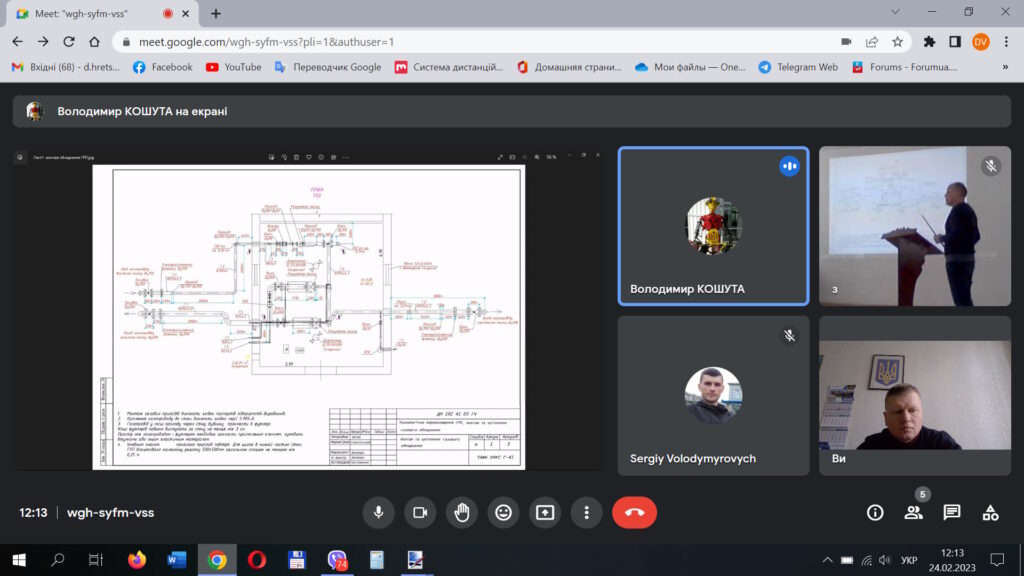Turn off the camera in Meet
Viewport: 1024px width, 576px height.
[x=420, y=513]
